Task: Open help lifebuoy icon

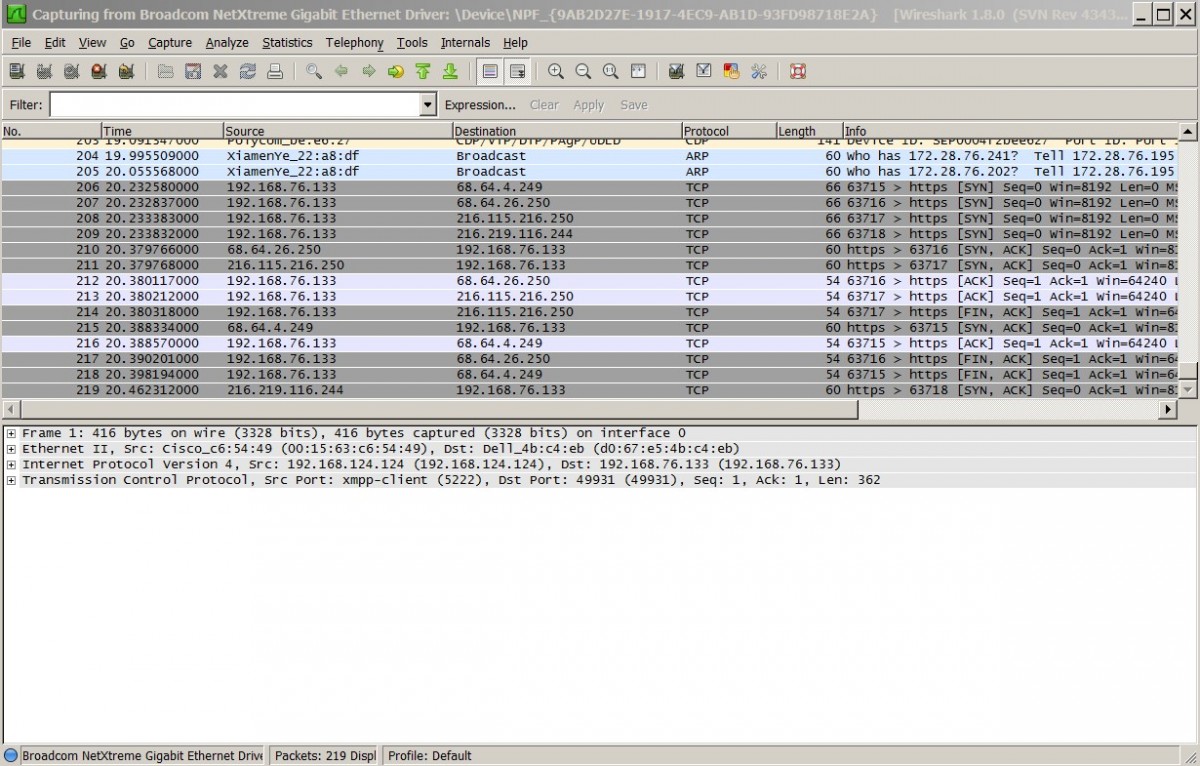Action: click(x=798, y=72)
